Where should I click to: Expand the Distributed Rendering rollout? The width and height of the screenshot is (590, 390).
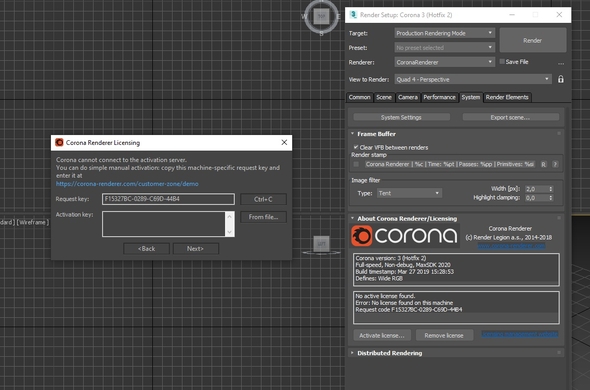389,353
